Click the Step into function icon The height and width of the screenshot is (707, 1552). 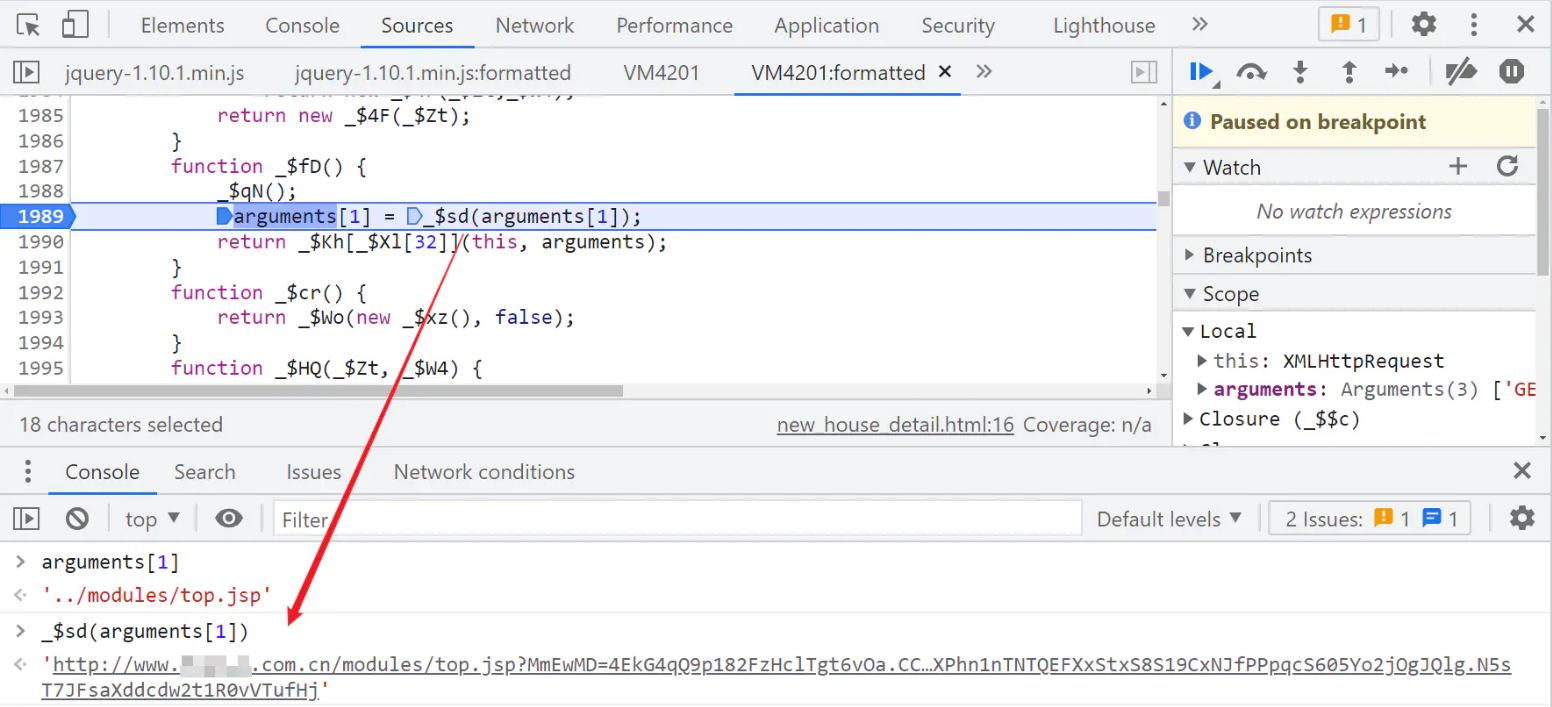point(1300,72)
